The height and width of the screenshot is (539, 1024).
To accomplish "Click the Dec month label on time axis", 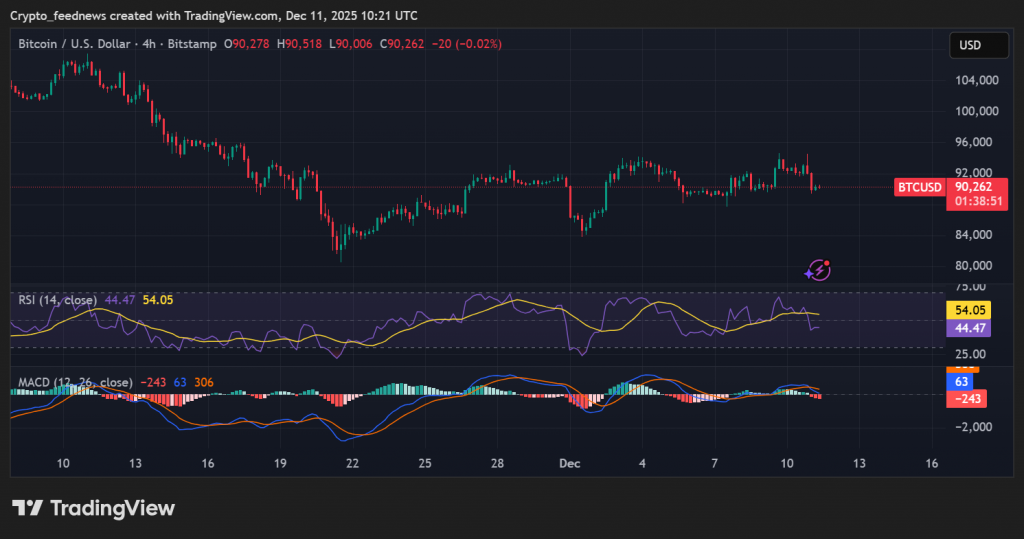I will (569, 463).
